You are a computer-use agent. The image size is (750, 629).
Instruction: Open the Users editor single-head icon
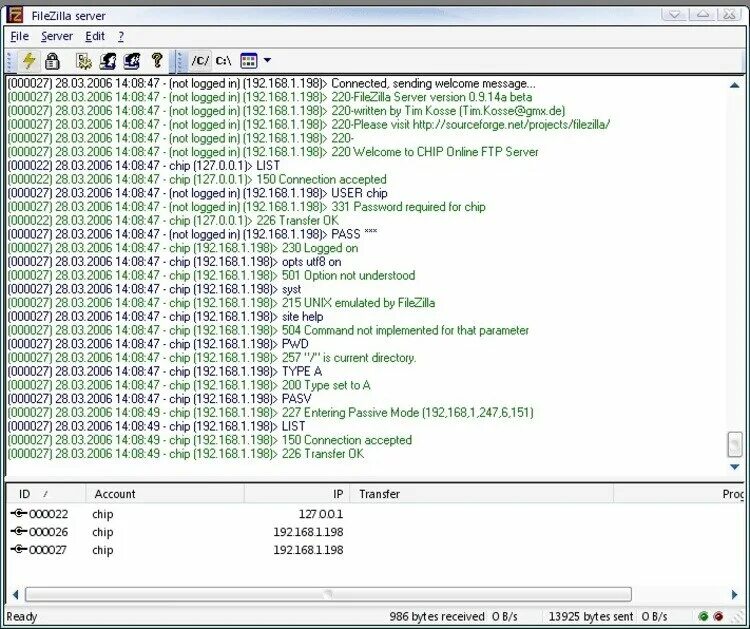[108, 61]
